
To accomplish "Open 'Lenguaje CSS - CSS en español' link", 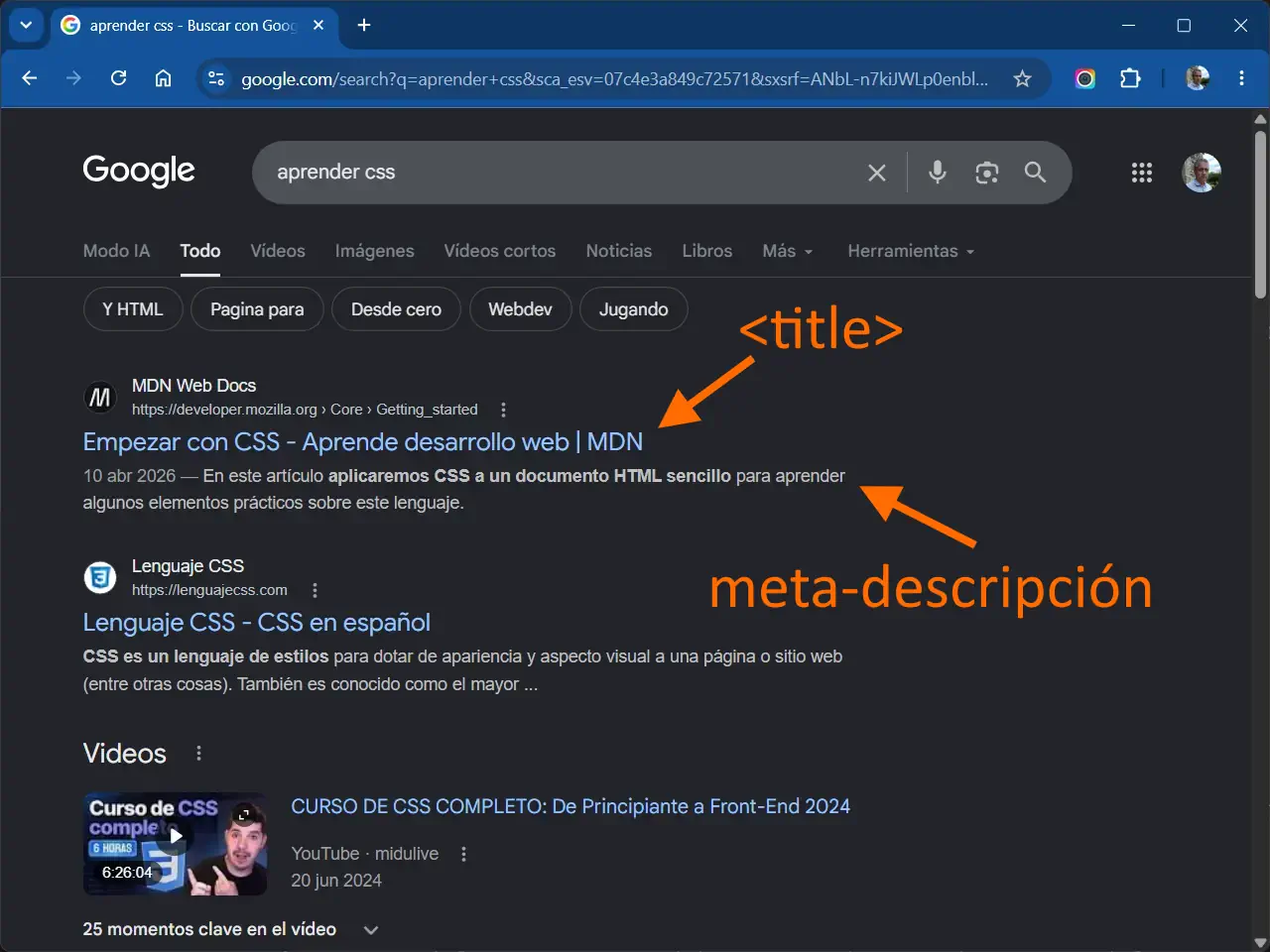I will 257,622.
